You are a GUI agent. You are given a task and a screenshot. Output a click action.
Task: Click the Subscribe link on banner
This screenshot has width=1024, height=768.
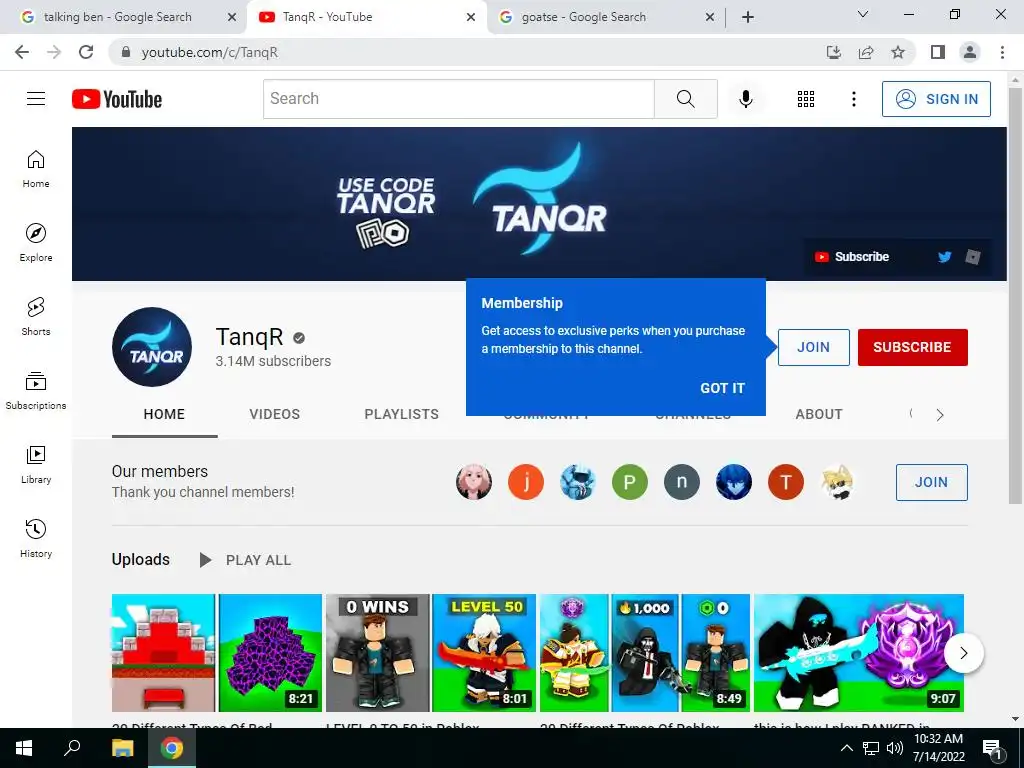852,257
